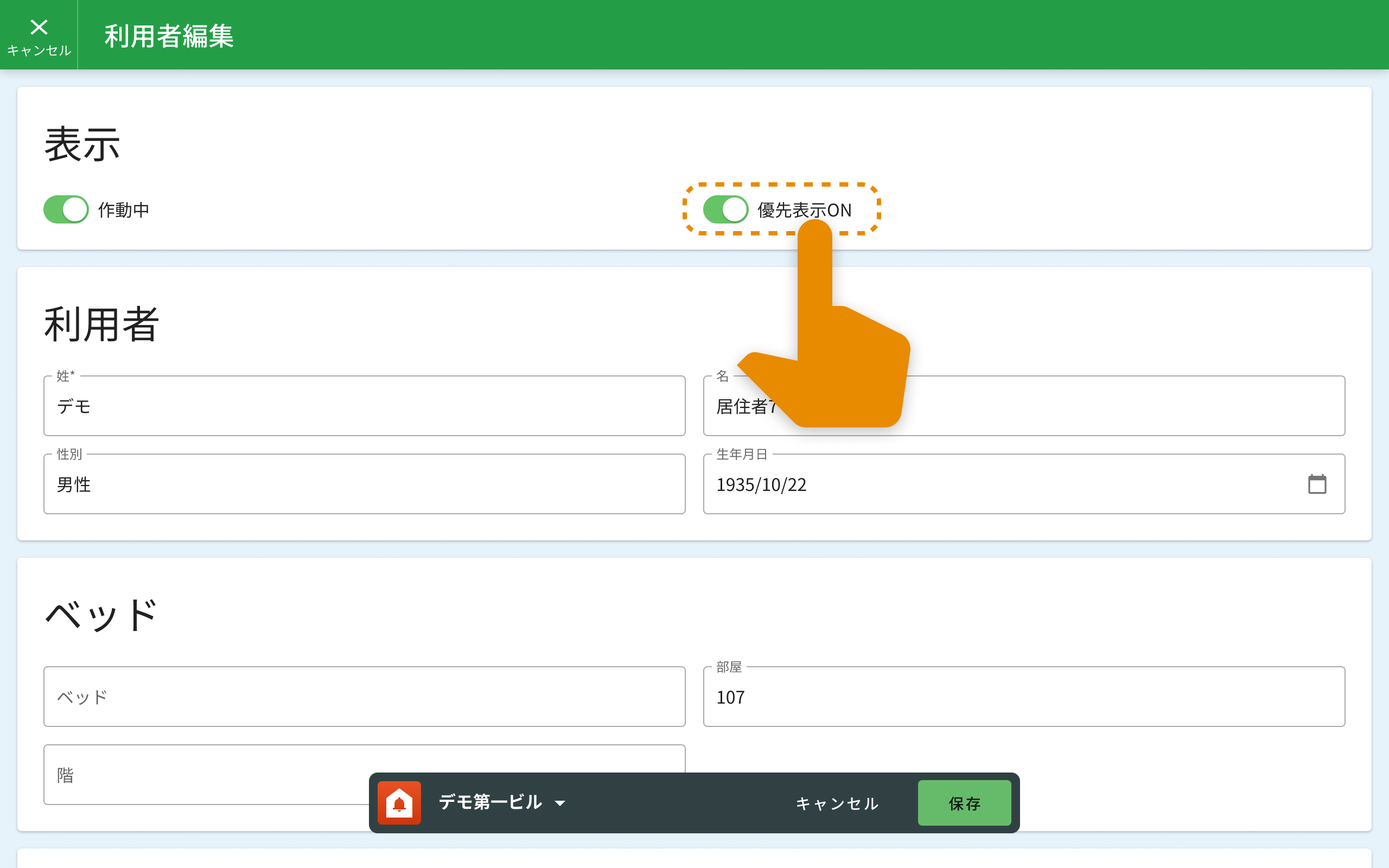Click the 部屋 room number field

point(1023,697)
